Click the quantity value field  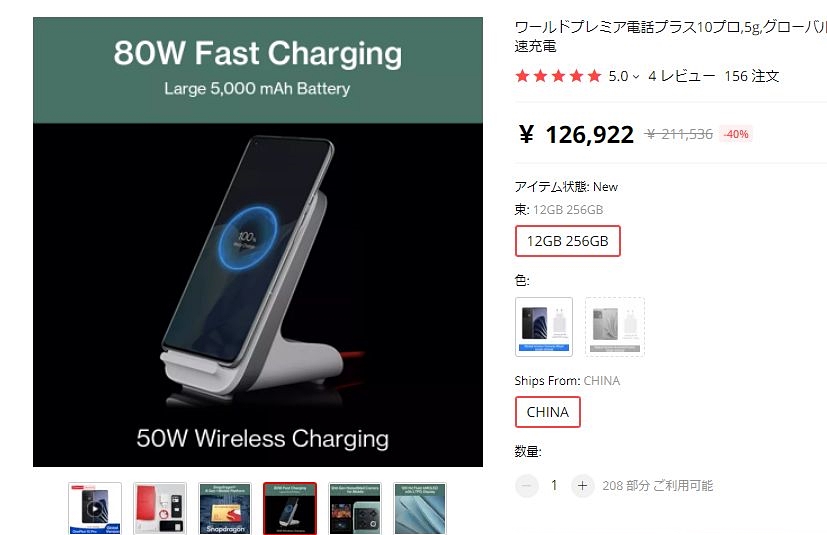click(554, 485)
